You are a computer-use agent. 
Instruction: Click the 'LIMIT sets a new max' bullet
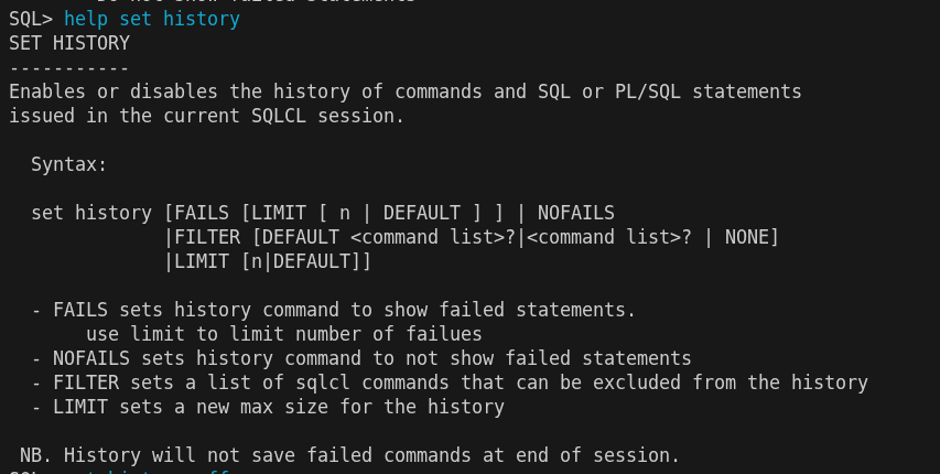(x=268, y=407)
